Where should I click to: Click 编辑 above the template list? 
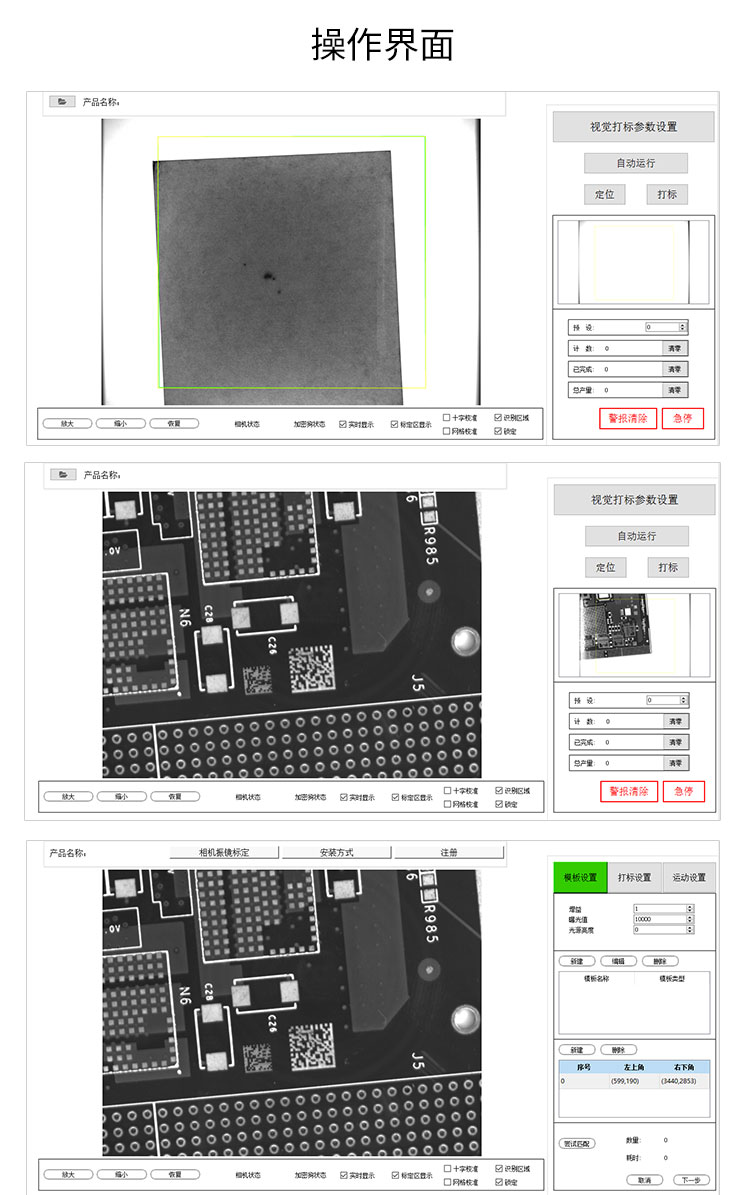[x=618, y=961]
